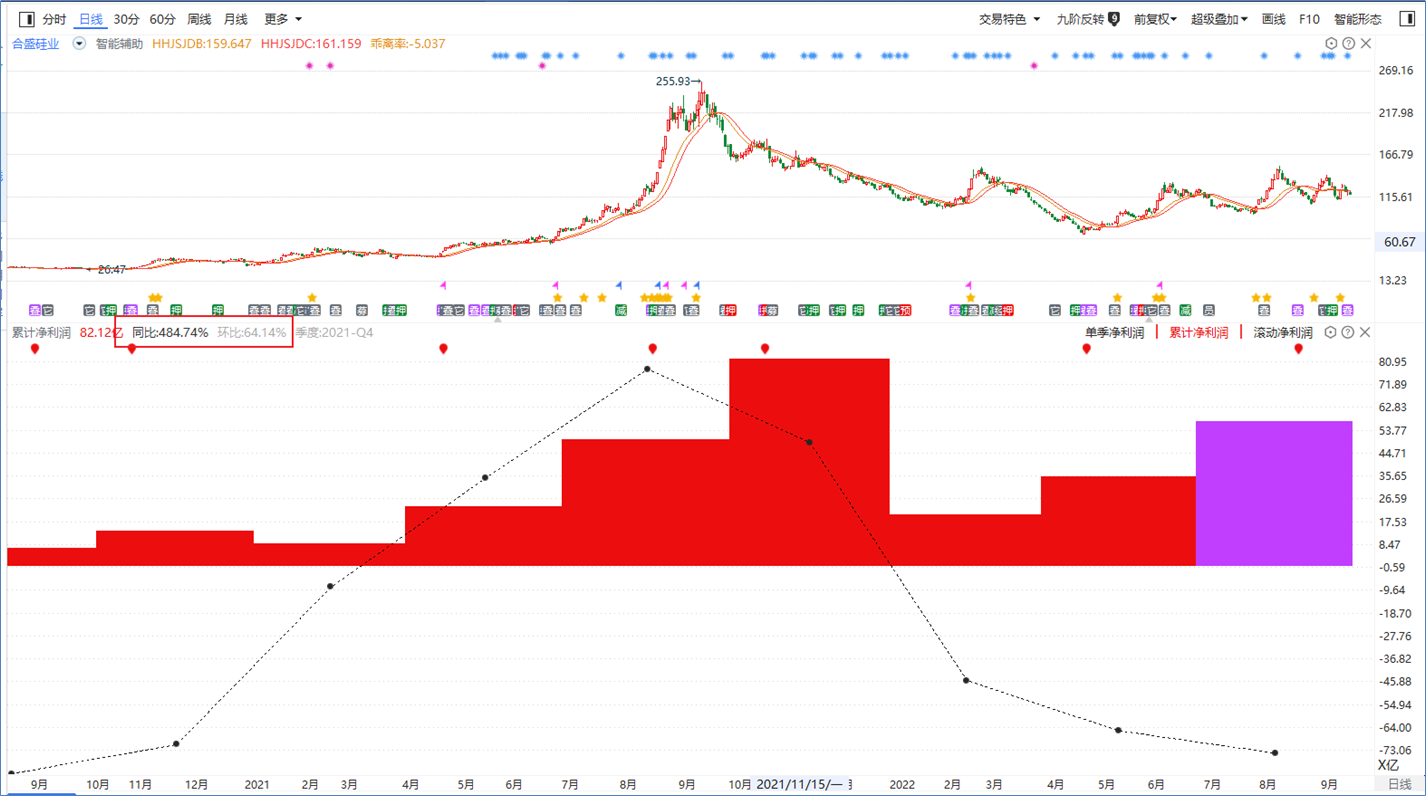Click the 82.12亿 profit value
1426x796 pixels.
[x=101, y=332]
